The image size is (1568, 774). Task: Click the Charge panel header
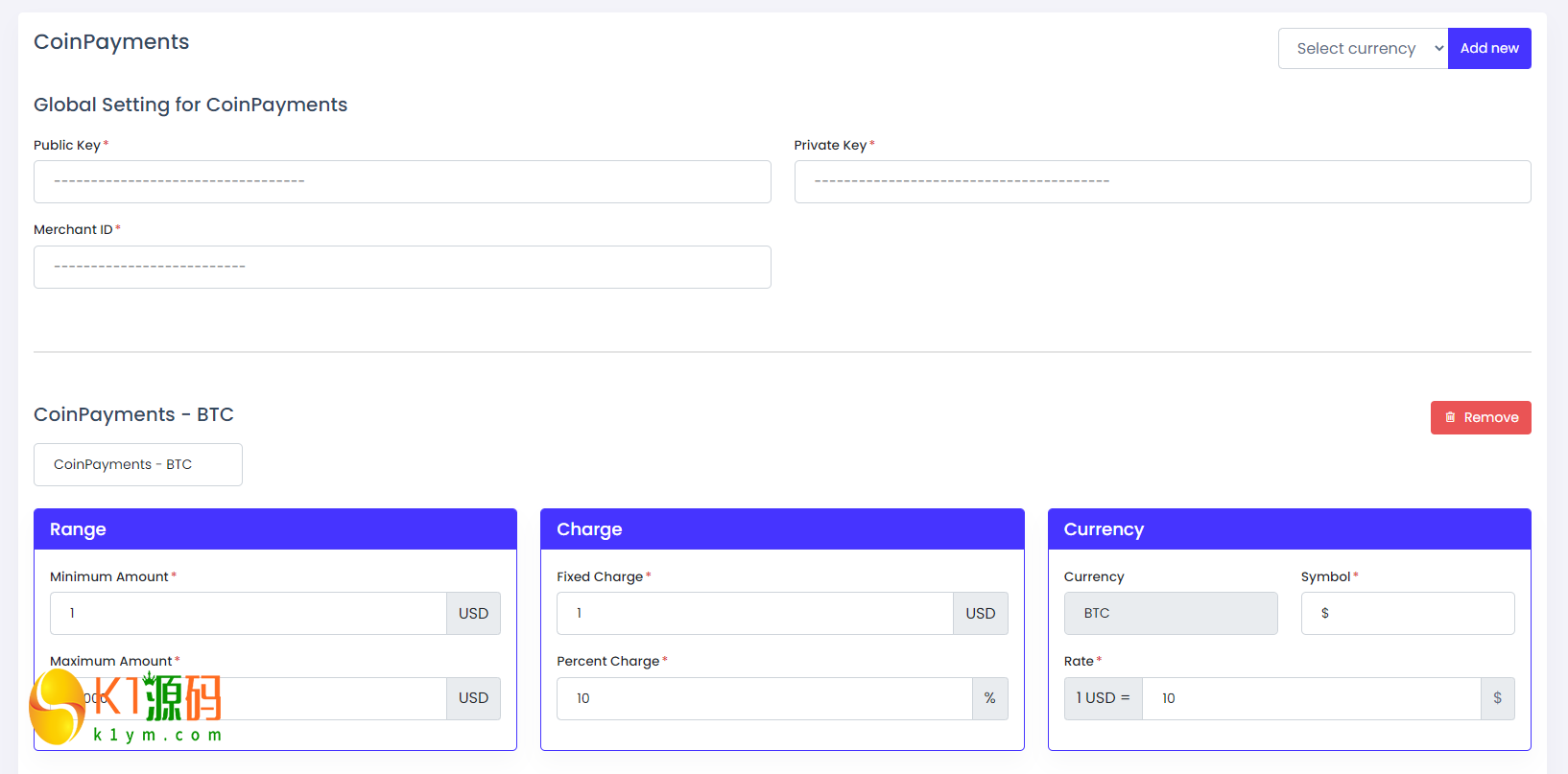click(782, 529)
